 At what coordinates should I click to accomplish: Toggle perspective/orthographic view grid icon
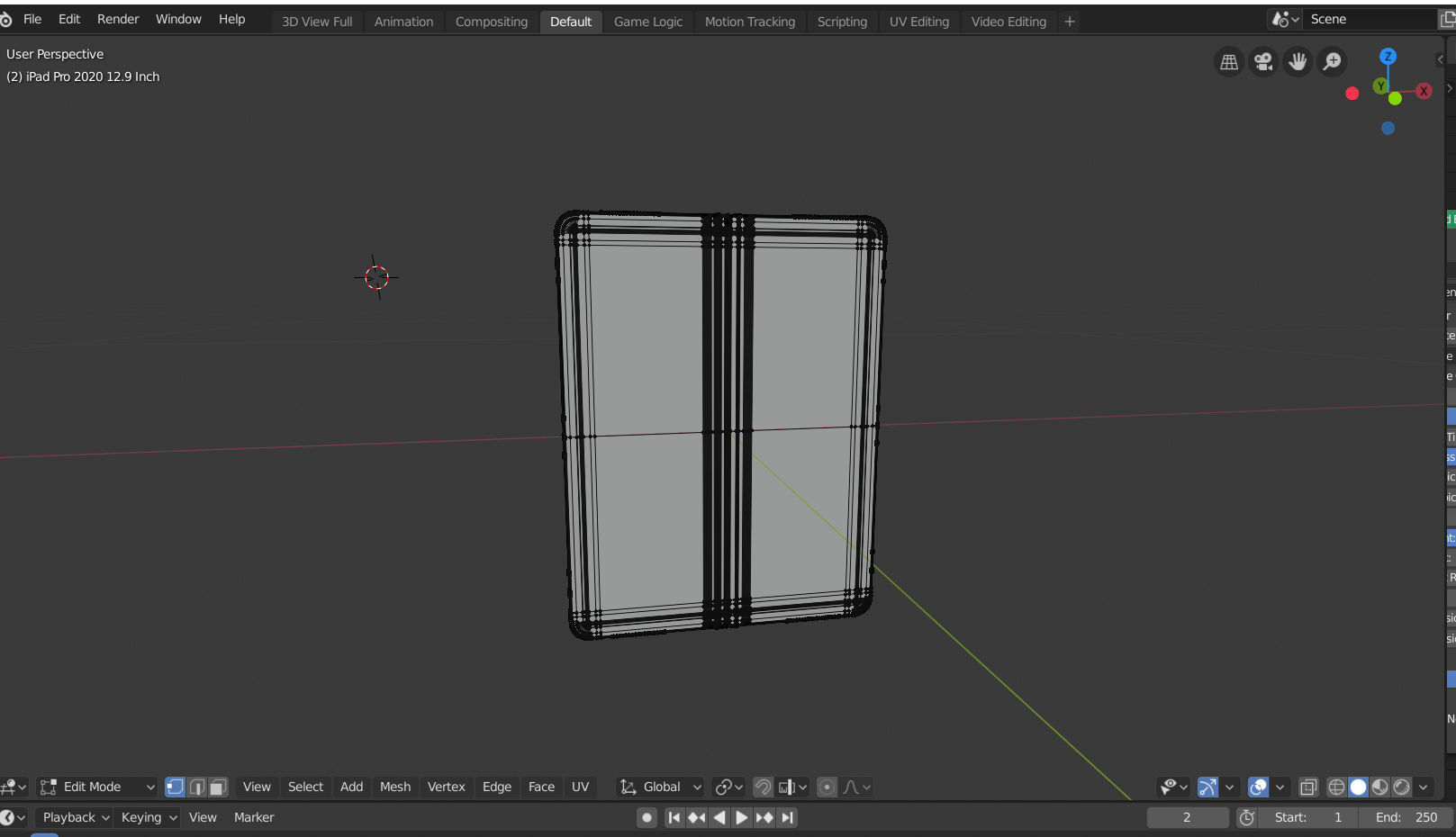point(1228,61)
